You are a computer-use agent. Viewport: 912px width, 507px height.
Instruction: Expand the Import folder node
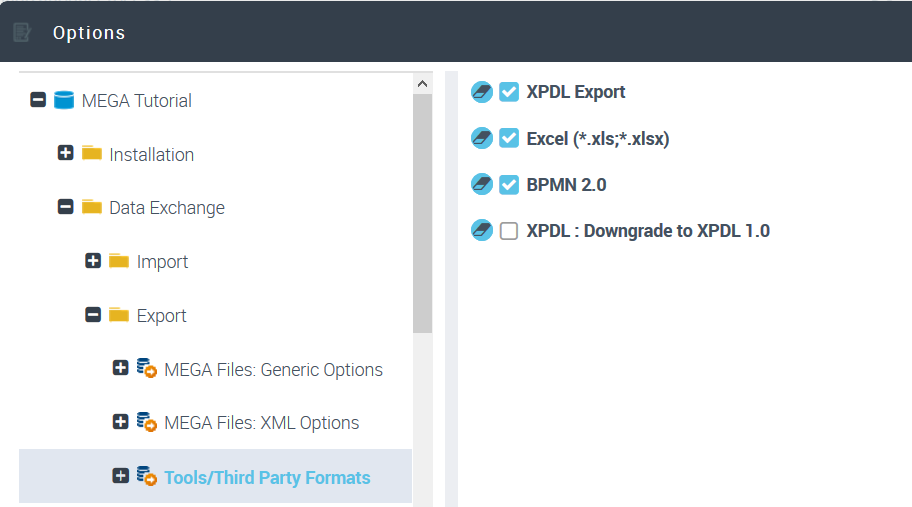pos(93,261)
